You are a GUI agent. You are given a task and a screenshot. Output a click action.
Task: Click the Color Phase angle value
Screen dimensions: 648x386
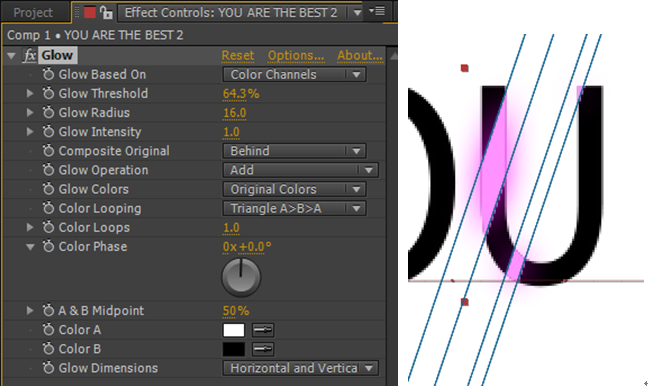[247, 247]
